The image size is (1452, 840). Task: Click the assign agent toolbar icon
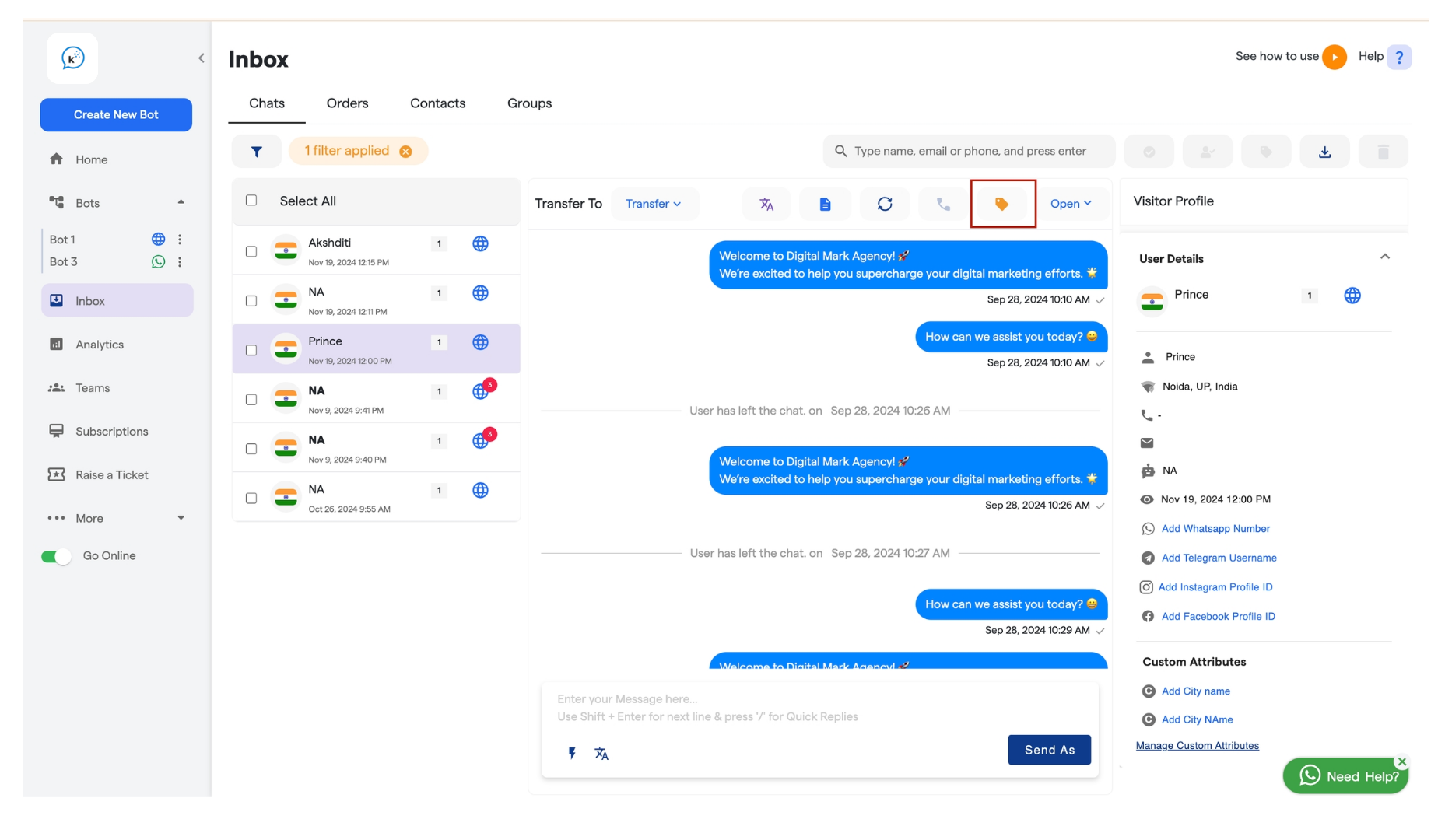click(x=1208, y=152)
